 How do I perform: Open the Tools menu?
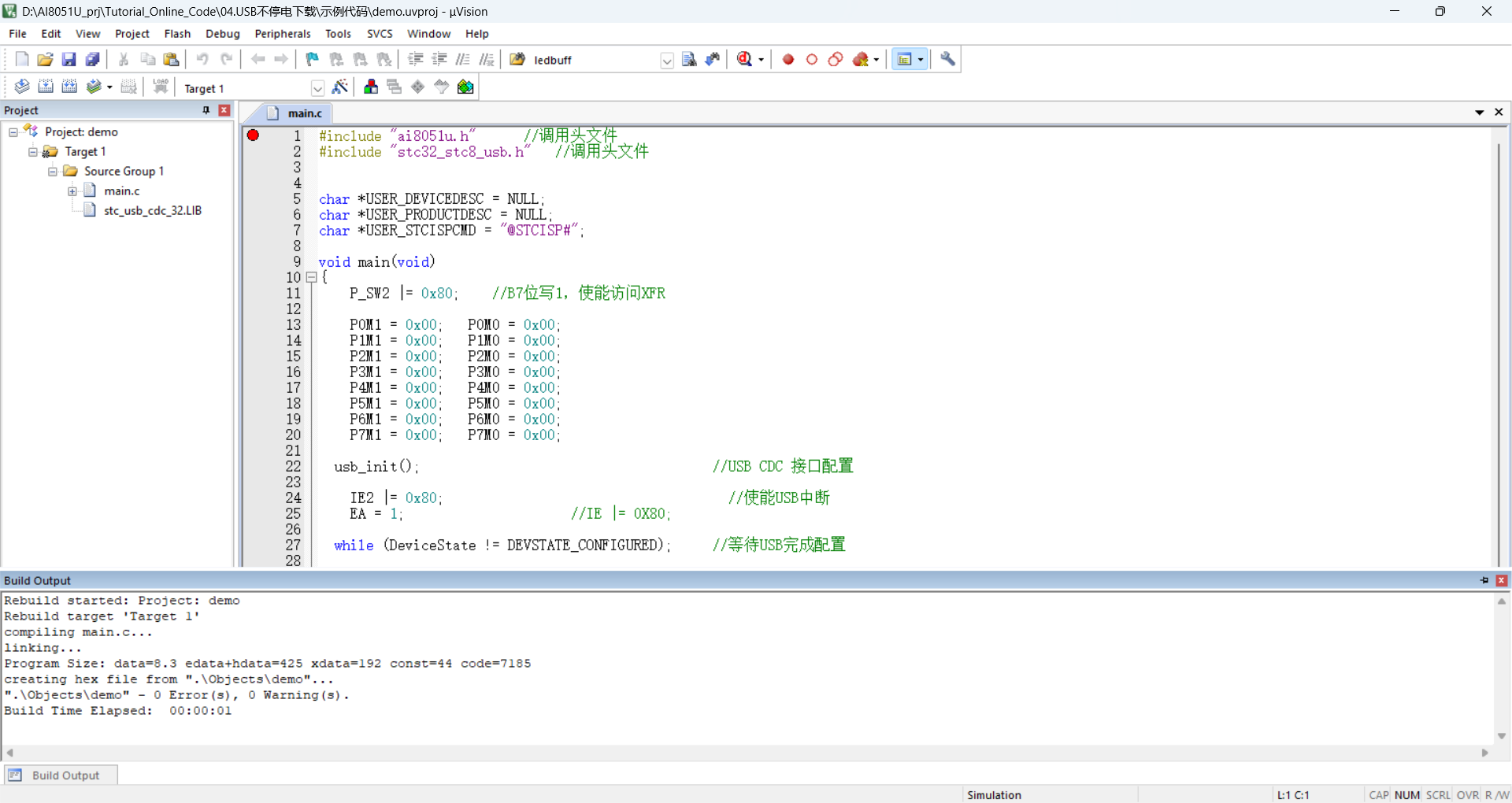click(338, 34)
